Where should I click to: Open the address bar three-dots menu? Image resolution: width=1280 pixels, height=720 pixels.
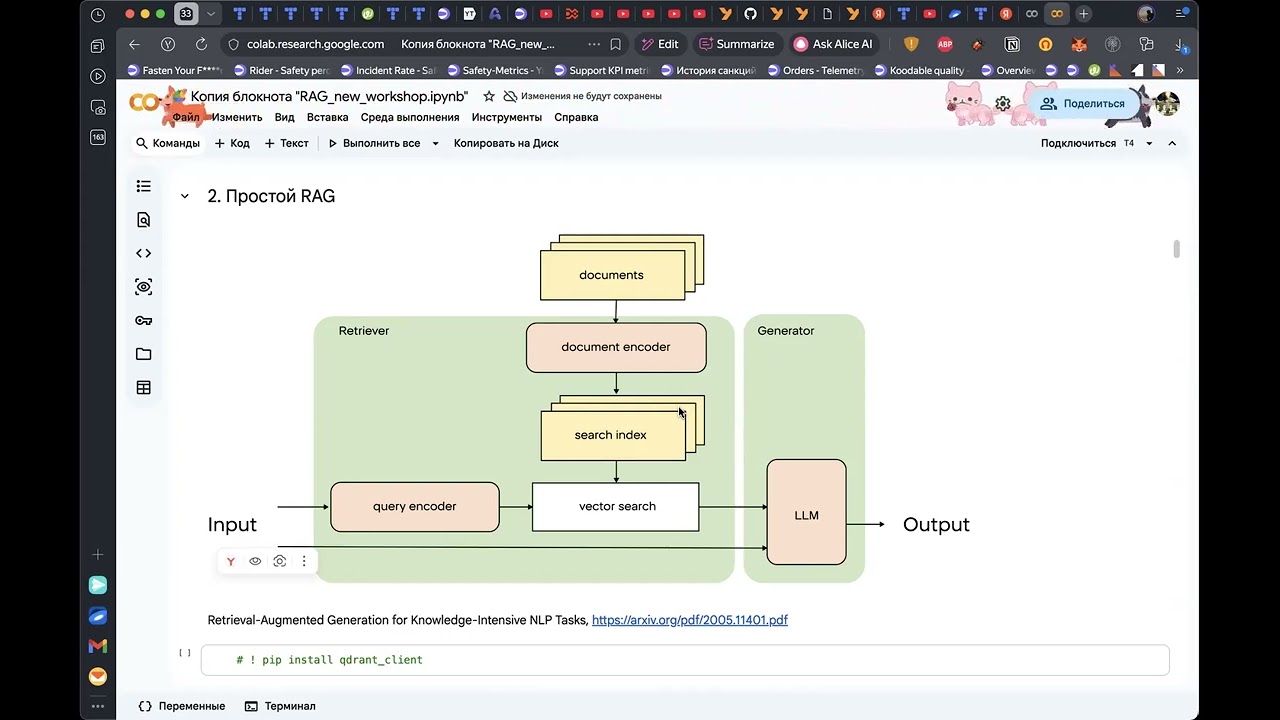(x=594, y=44)
